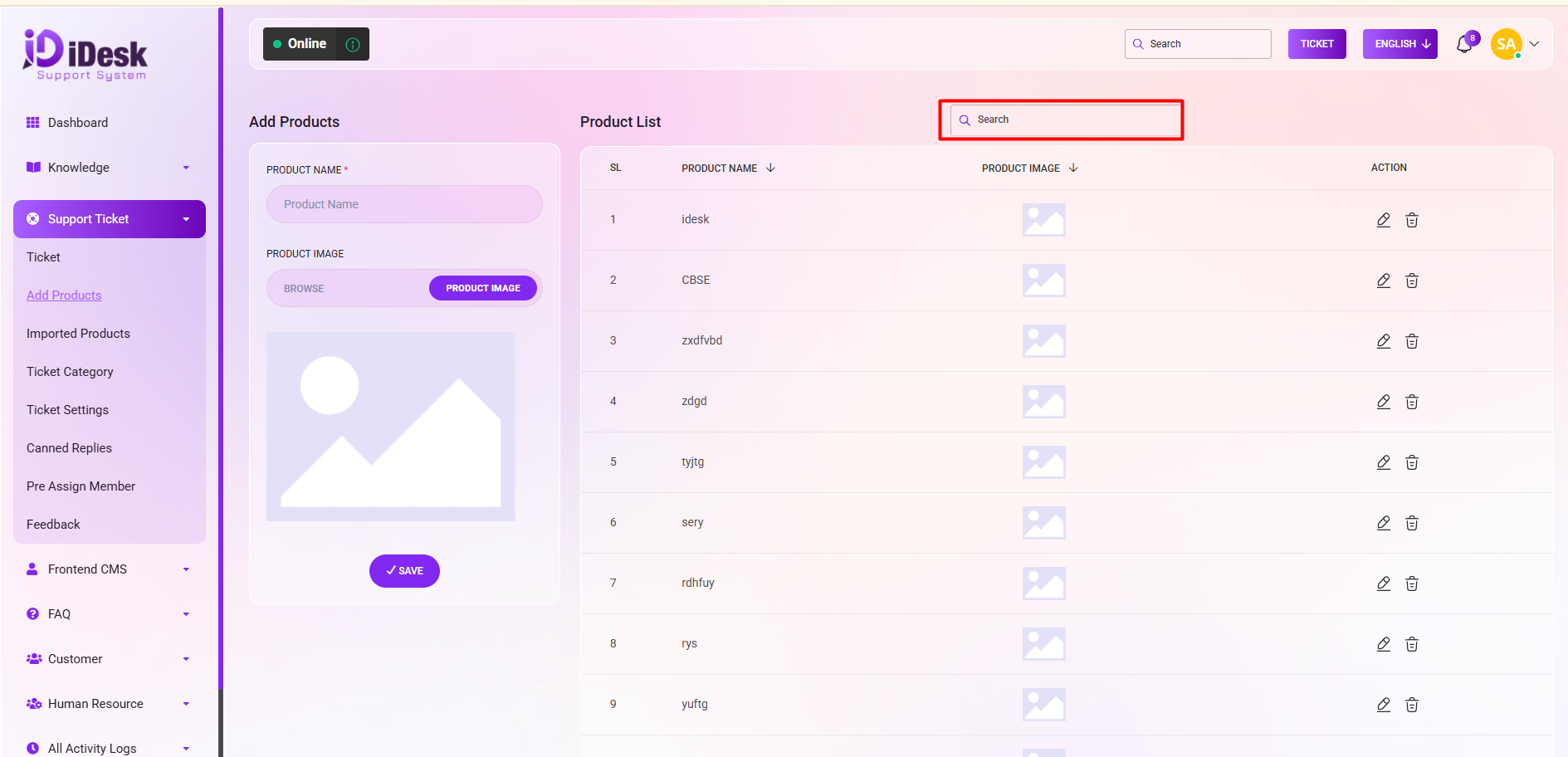Open Ticket Category in sidebar

pyautogui.click(x=70, y=372)
